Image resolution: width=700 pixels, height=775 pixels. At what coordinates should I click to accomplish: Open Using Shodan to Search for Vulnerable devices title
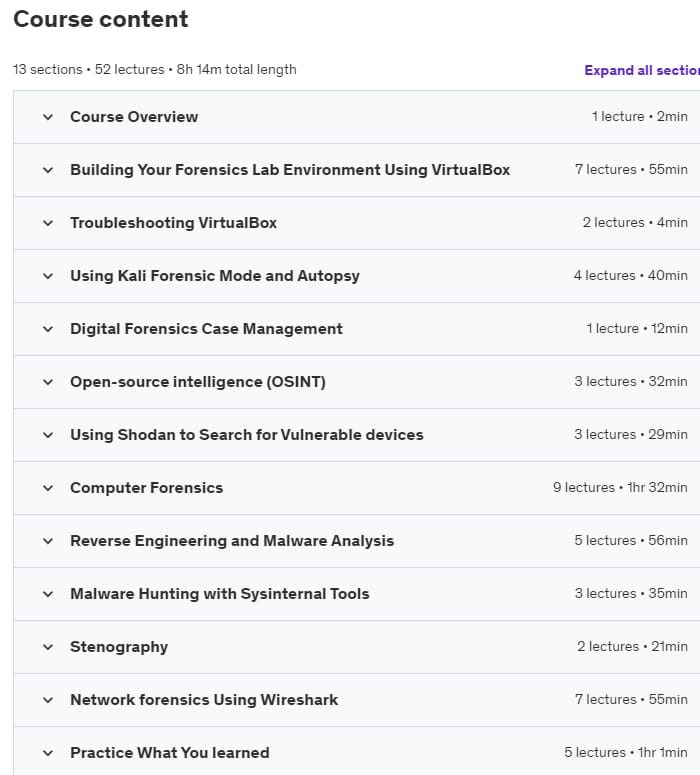pyautogui.click(x=247, y=434)
